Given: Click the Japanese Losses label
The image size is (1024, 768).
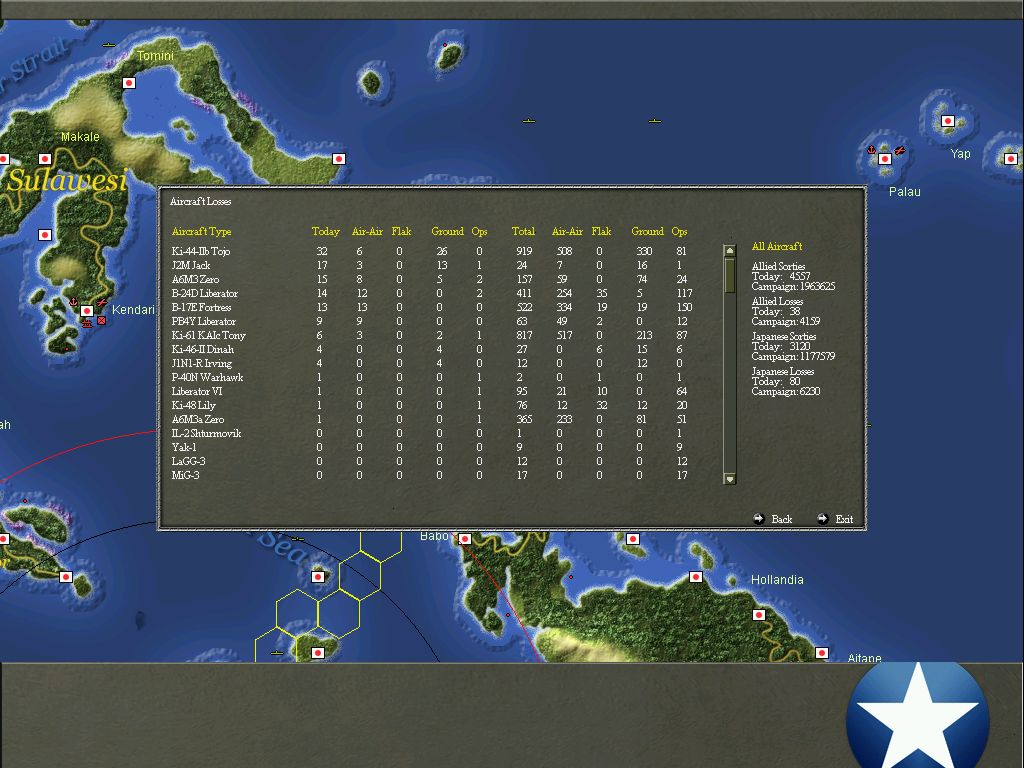Looking at the screenshot, I should click(783, 371).
